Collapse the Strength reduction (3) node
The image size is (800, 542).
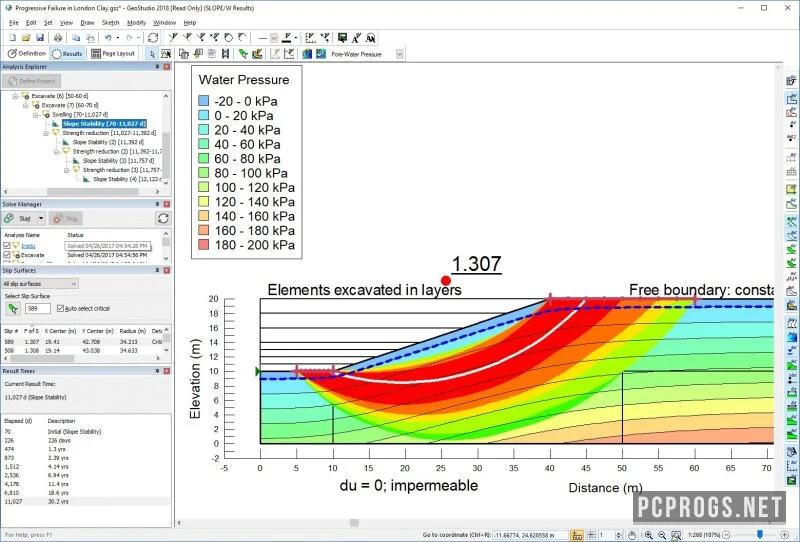[x=66, y=170]
